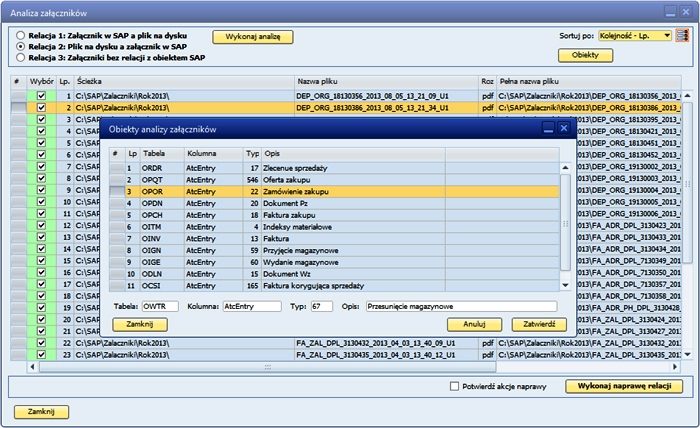Select the OINV Faktura row
The image size is (700, 428).
pos(334,239)
